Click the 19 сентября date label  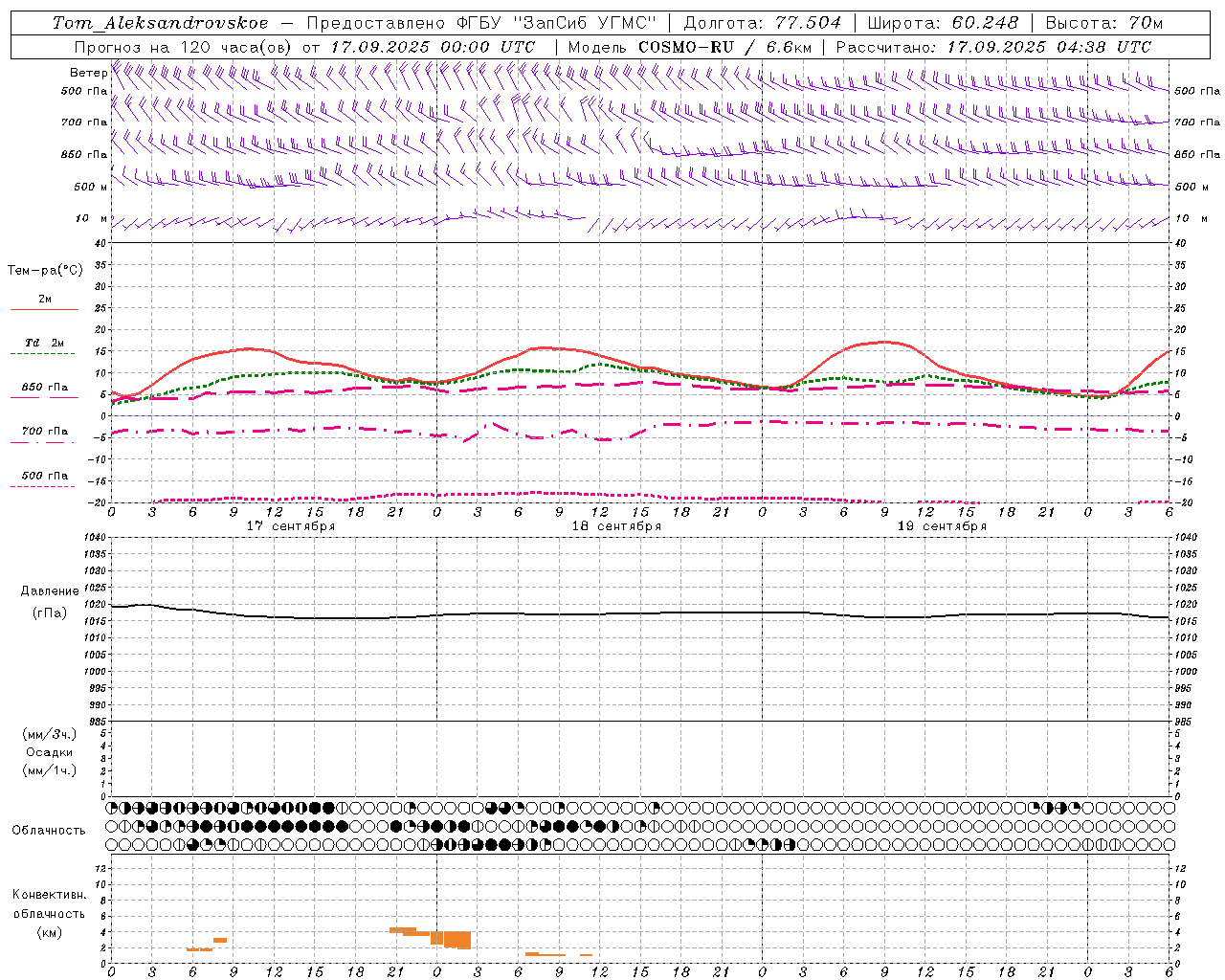click(941, 526)
